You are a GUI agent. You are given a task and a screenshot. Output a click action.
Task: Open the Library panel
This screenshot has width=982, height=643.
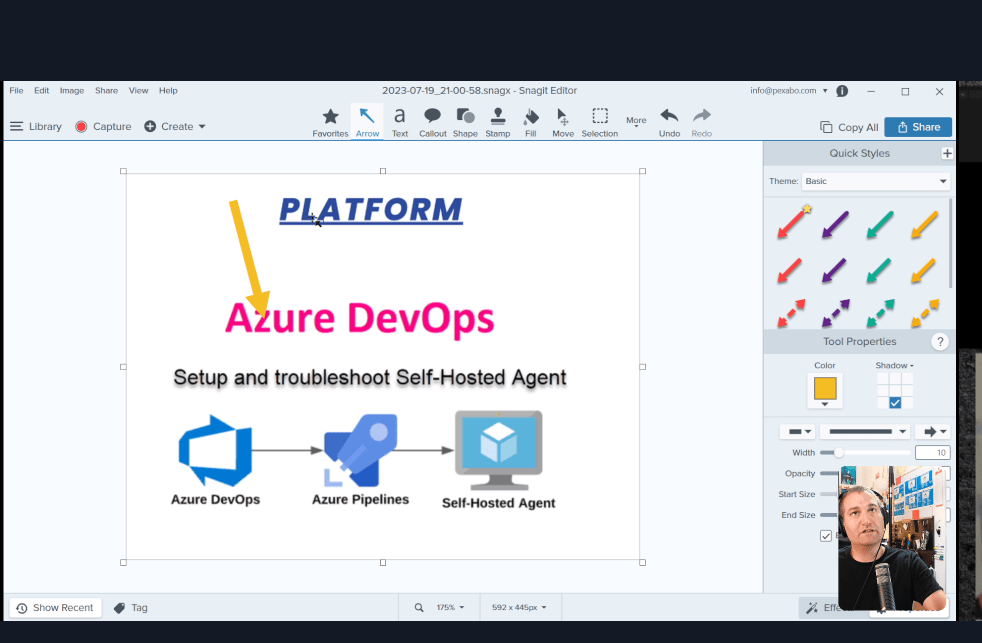36,126
